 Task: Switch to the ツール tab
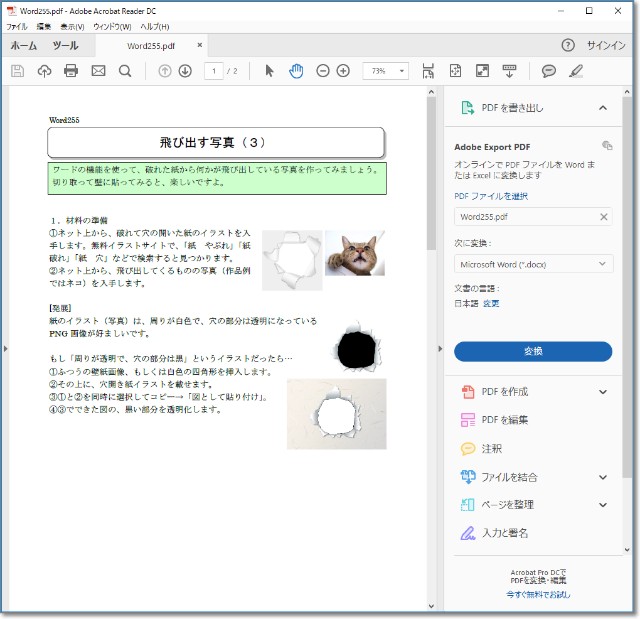65,46
